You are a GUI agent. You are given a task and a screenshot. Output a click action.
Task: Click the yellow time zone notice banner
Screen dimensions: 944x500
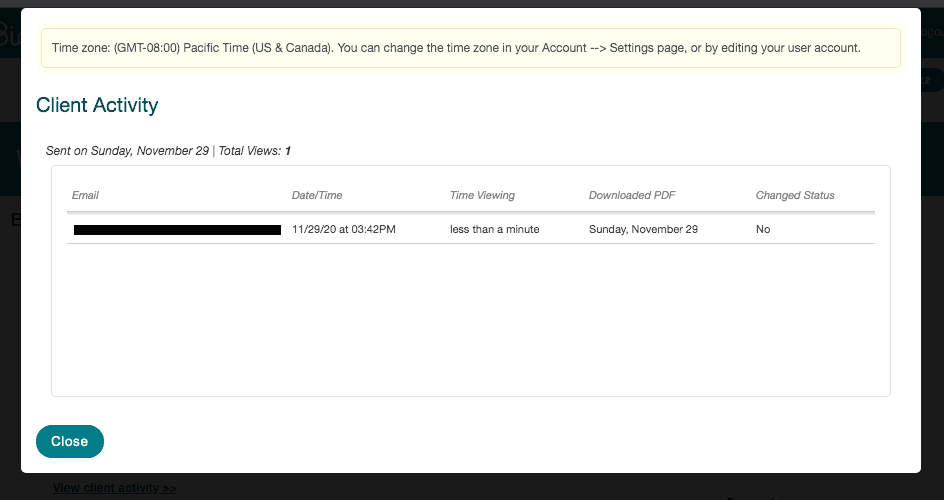470,48
